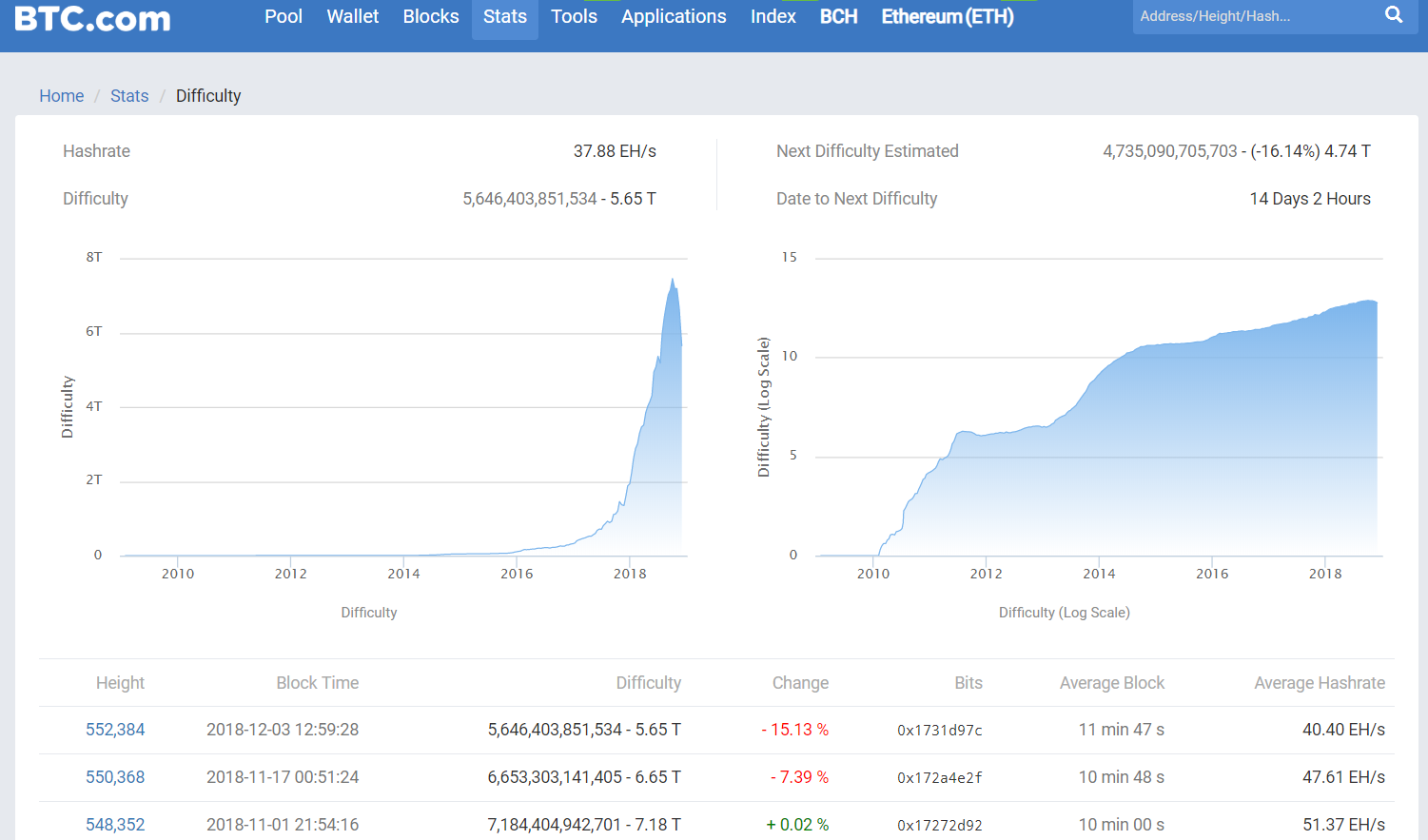
Task: Open the Pool menu
Action: pyautogui.click(x=284, y=16)
